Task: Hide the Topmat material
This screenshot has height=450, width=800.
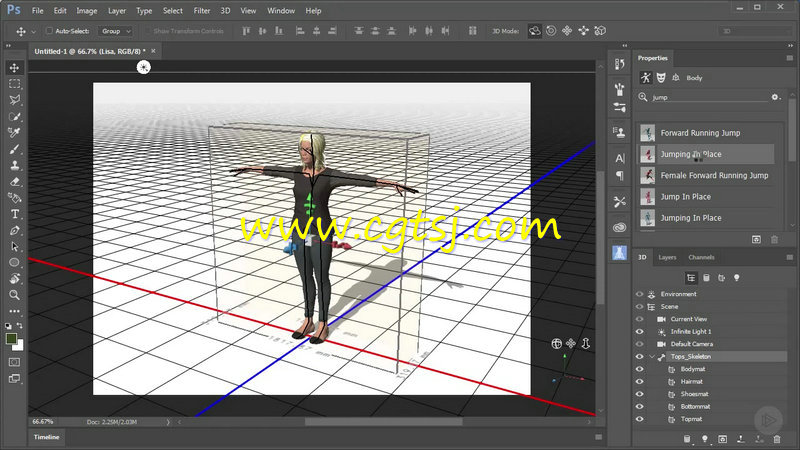Action: [639, 419]
